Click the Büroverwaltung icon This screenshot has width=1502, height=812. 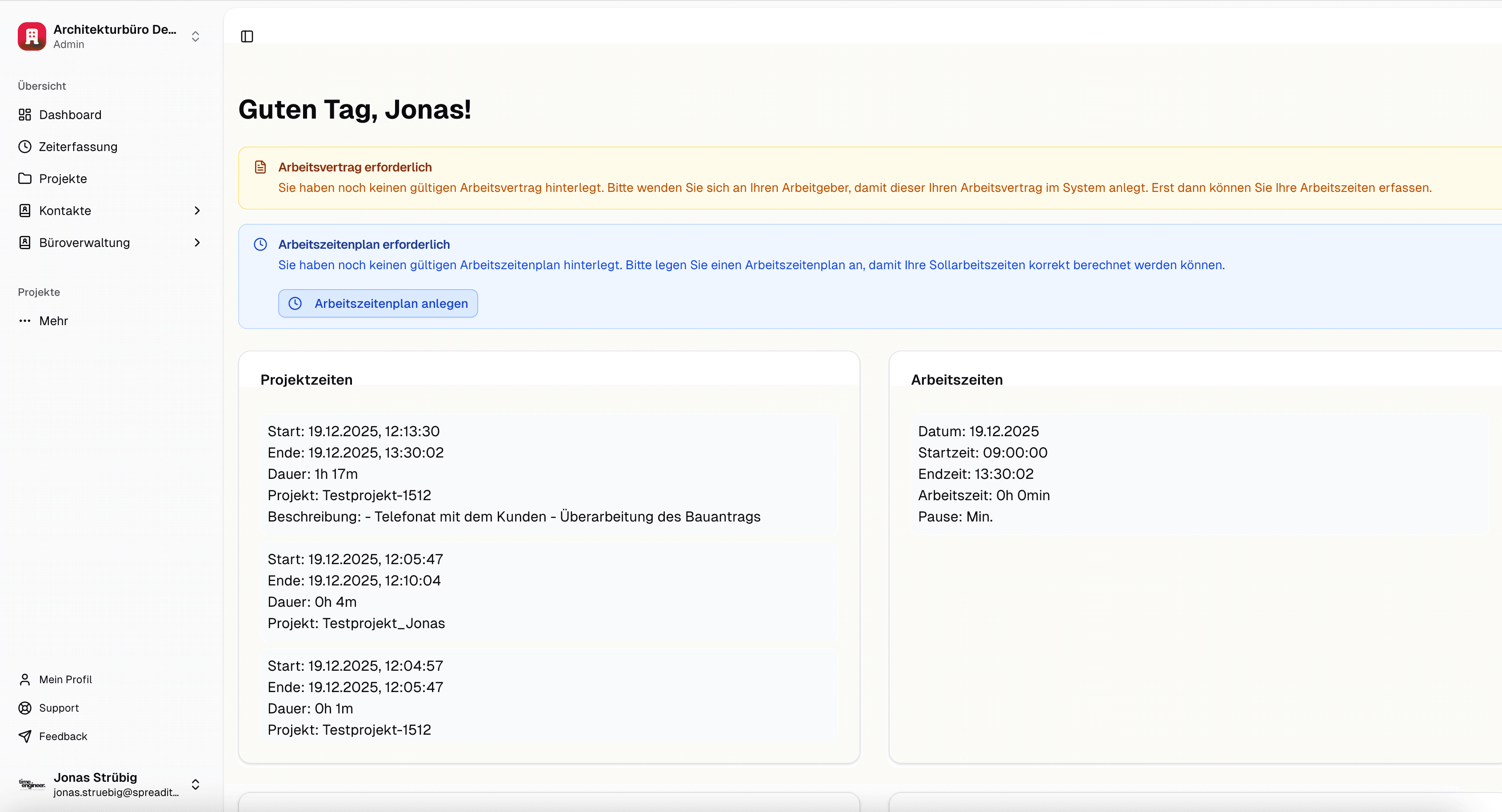point(25,243)
